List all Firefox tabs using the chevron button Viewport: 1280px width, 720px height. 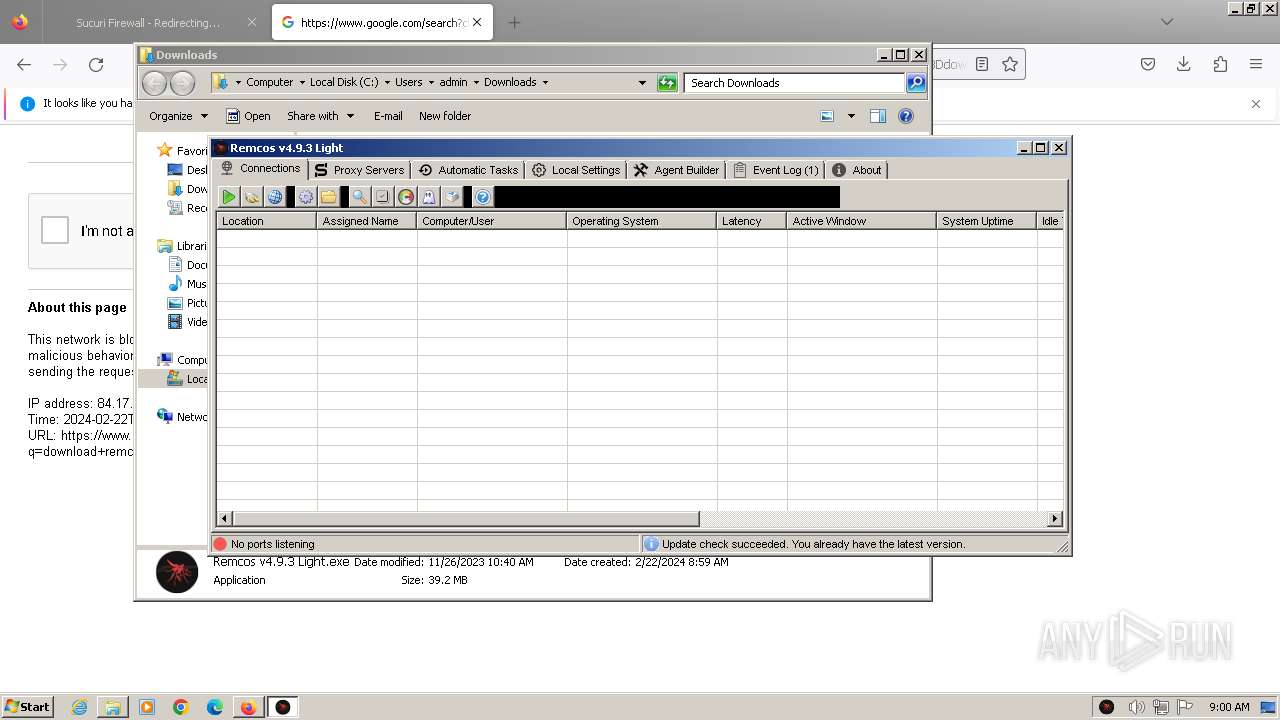point(1166,22)
